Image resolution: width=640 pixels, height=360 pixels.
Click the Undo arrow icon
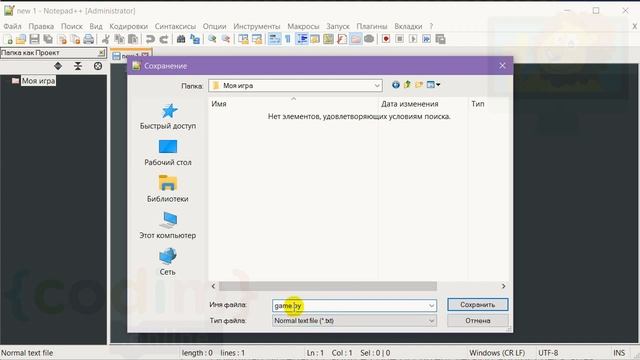click(150, 39)
